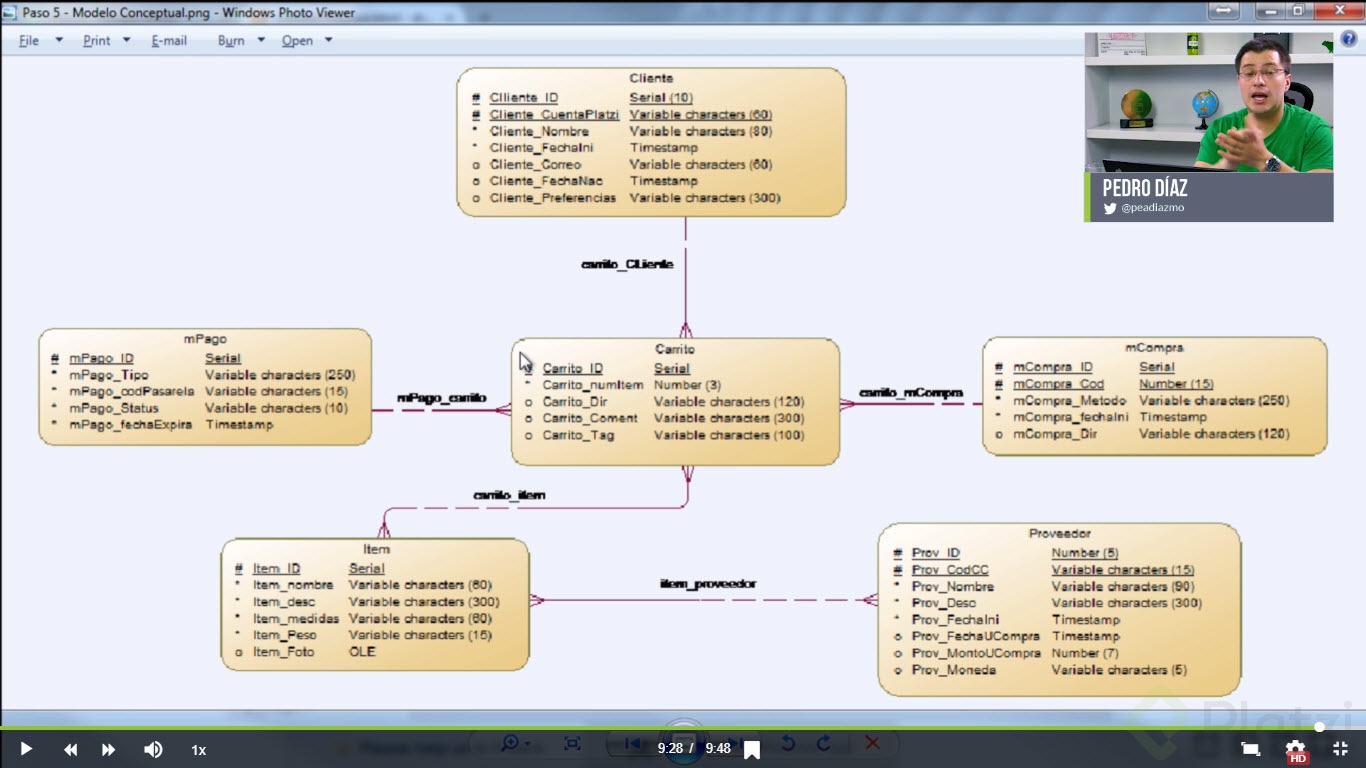This screenshot has height=768, width=1366.
Task: Fast forward the video
Action: (108, 749)
